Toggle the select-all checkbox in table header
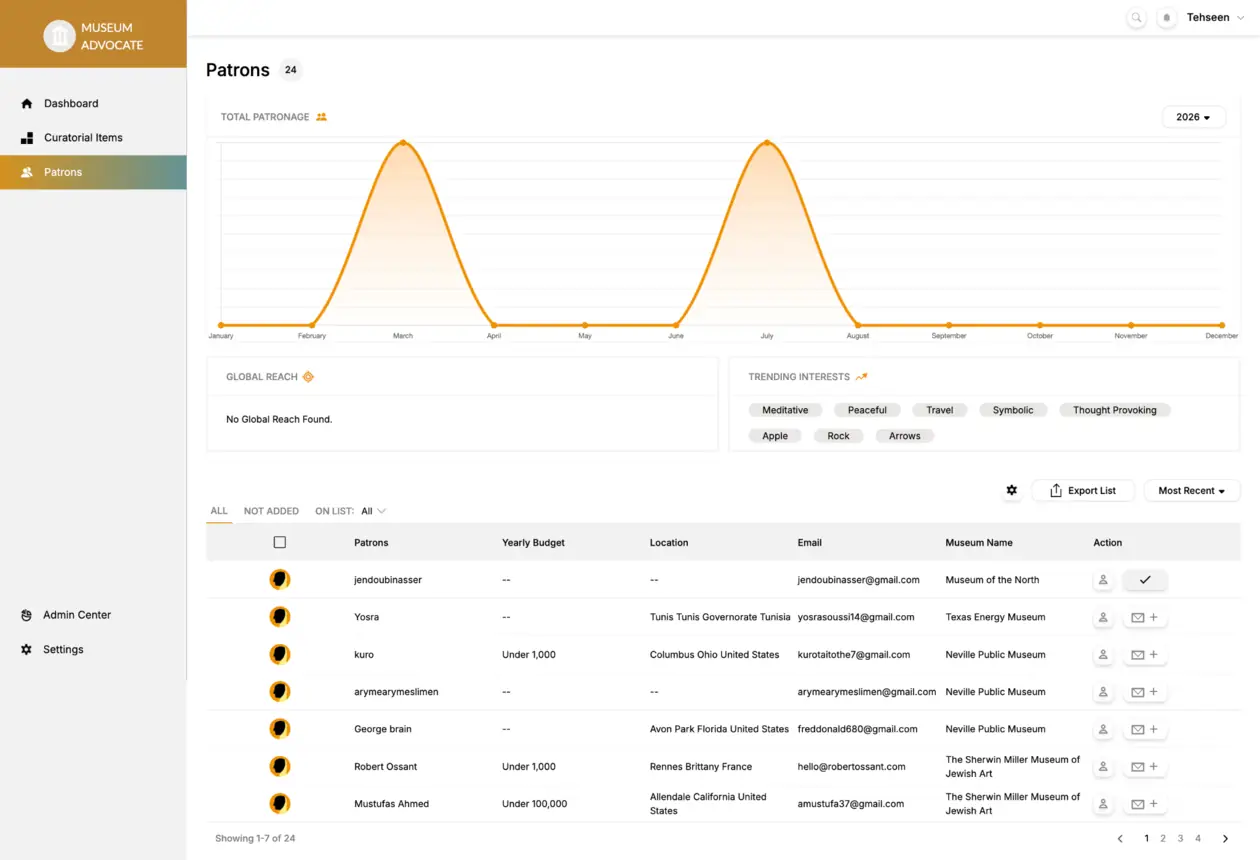1260x860 pixels. (x=280, y=542)
